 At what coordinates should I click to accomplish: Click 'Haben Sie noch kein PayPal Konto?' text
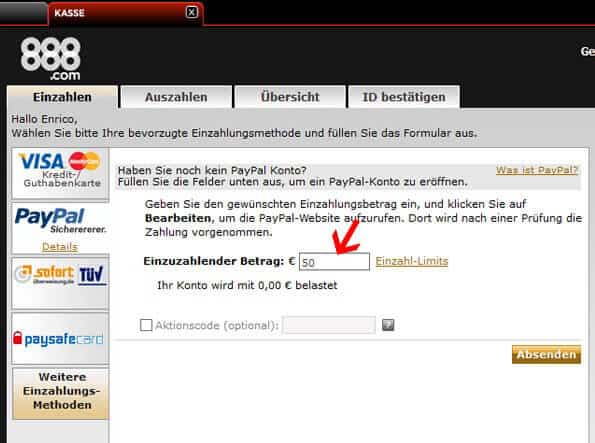212,170
